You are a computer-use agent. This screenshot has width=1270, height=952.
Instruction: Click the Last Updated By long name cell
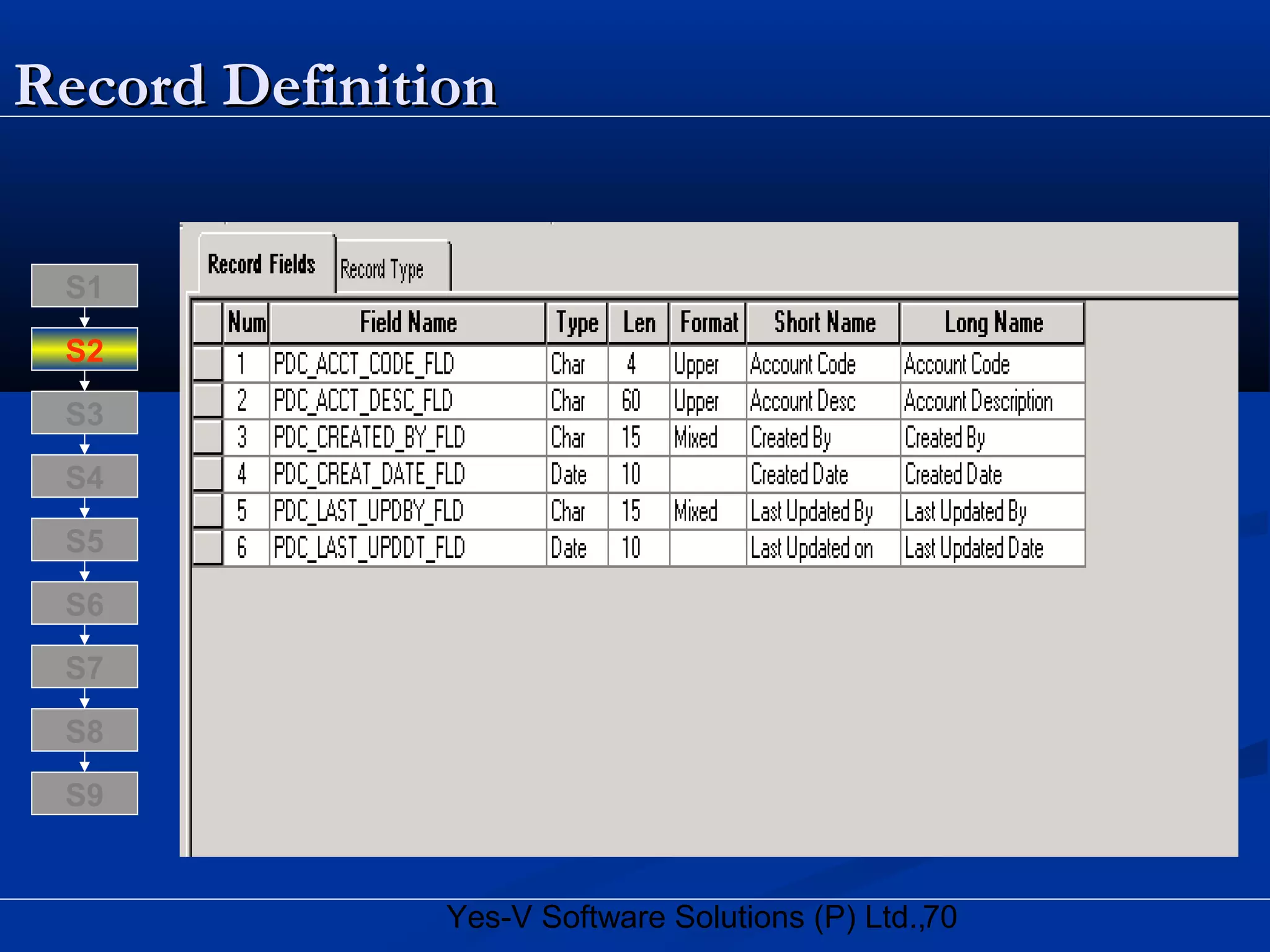point(993,511)
